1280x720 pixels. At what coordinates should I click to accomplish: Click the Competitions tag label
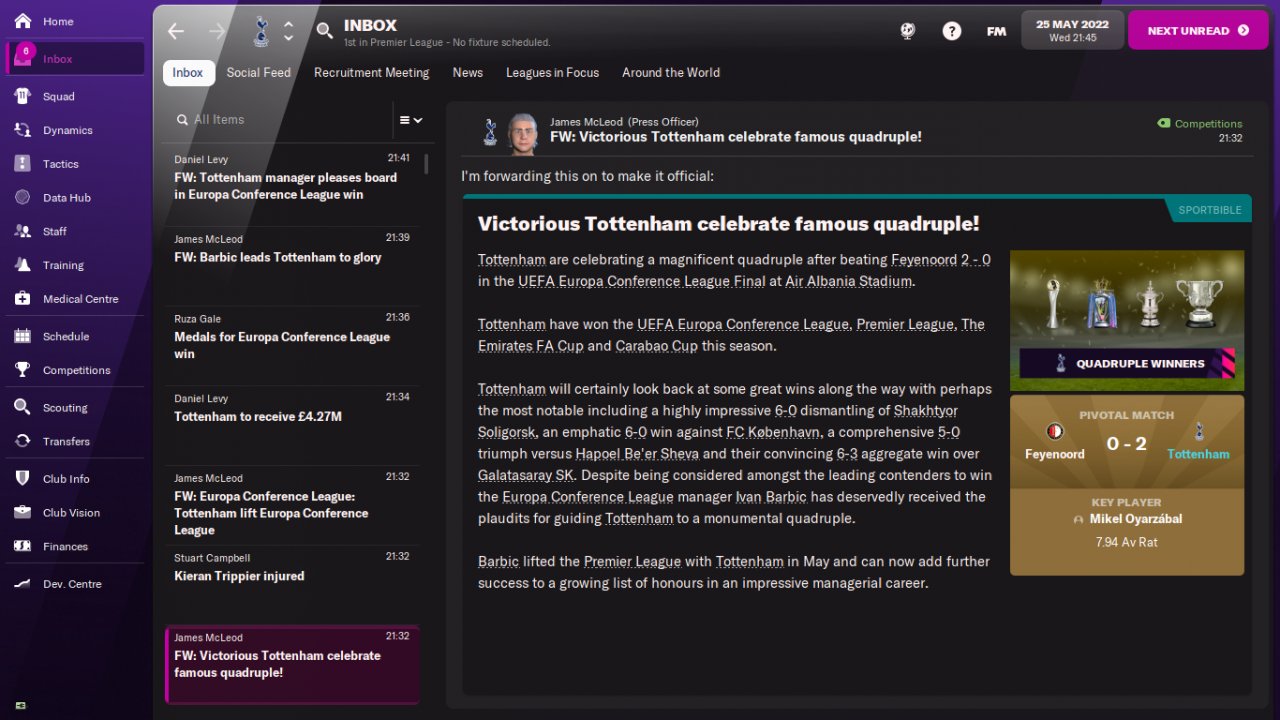[x=1208, y=124]
